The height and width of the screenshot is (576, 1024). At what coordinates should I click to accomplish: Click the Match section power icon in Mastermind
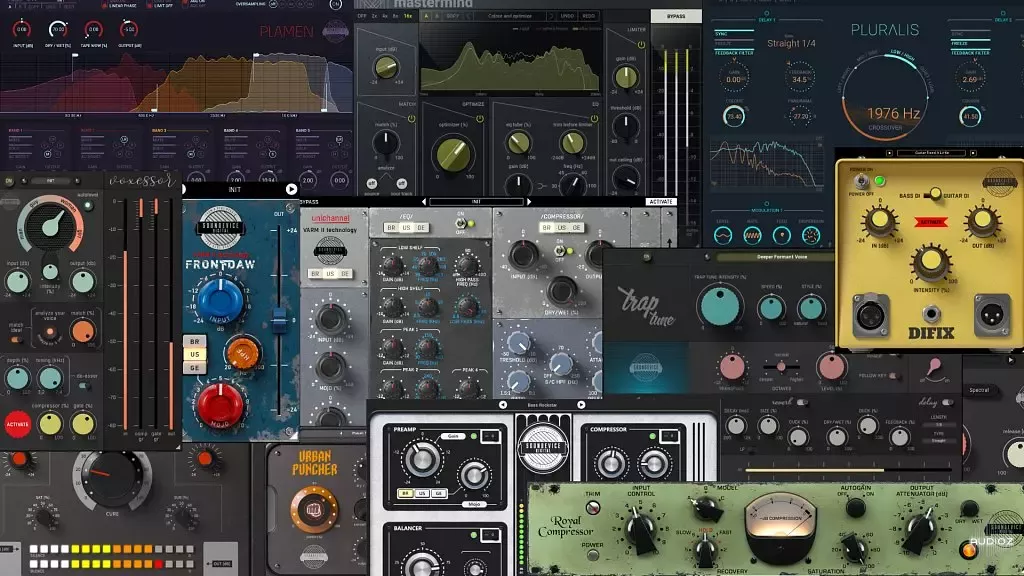click(411, 119)
